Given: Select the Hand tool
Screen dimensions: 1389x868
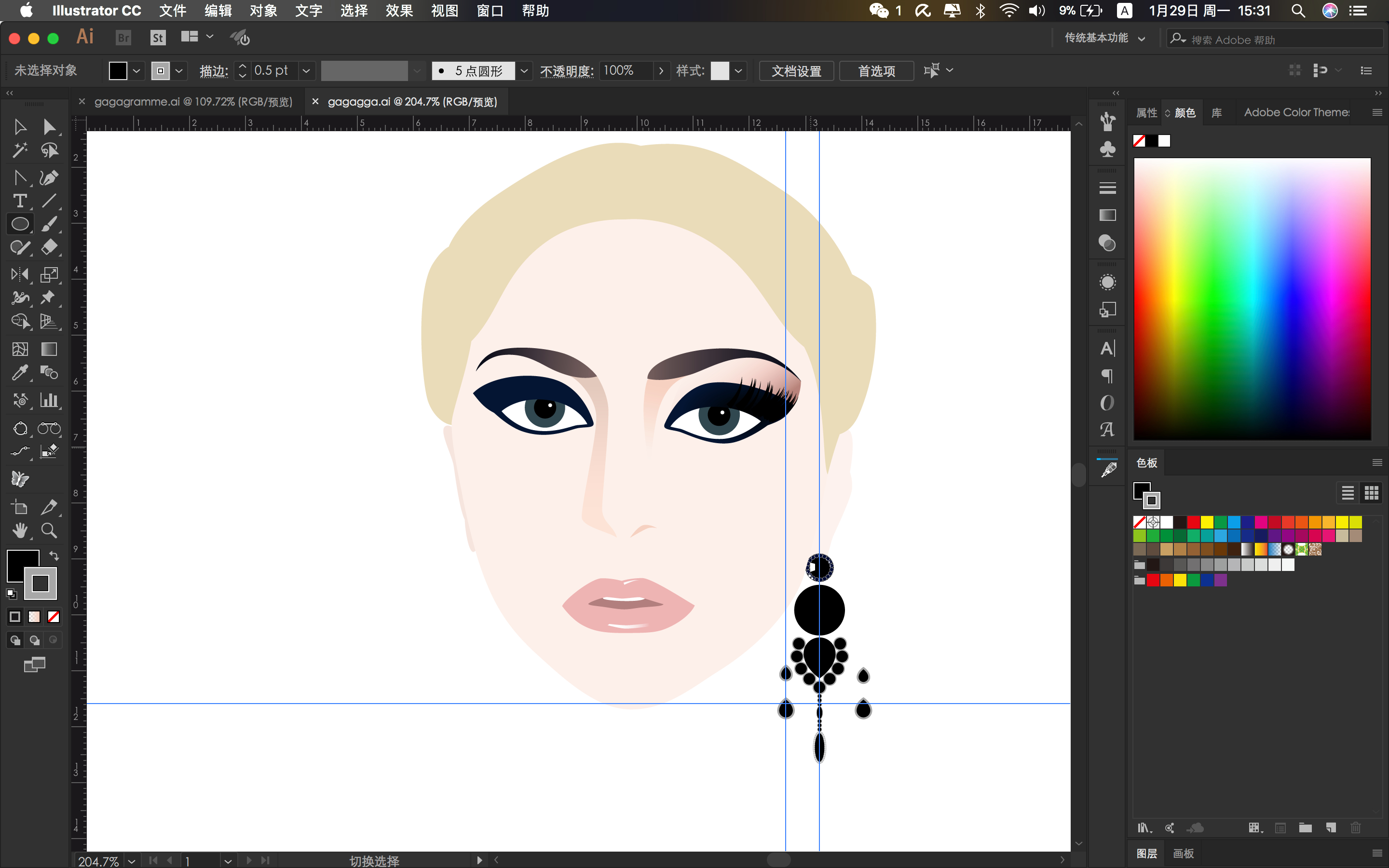Looking at the screenshot, I should (x=20, y=530).
